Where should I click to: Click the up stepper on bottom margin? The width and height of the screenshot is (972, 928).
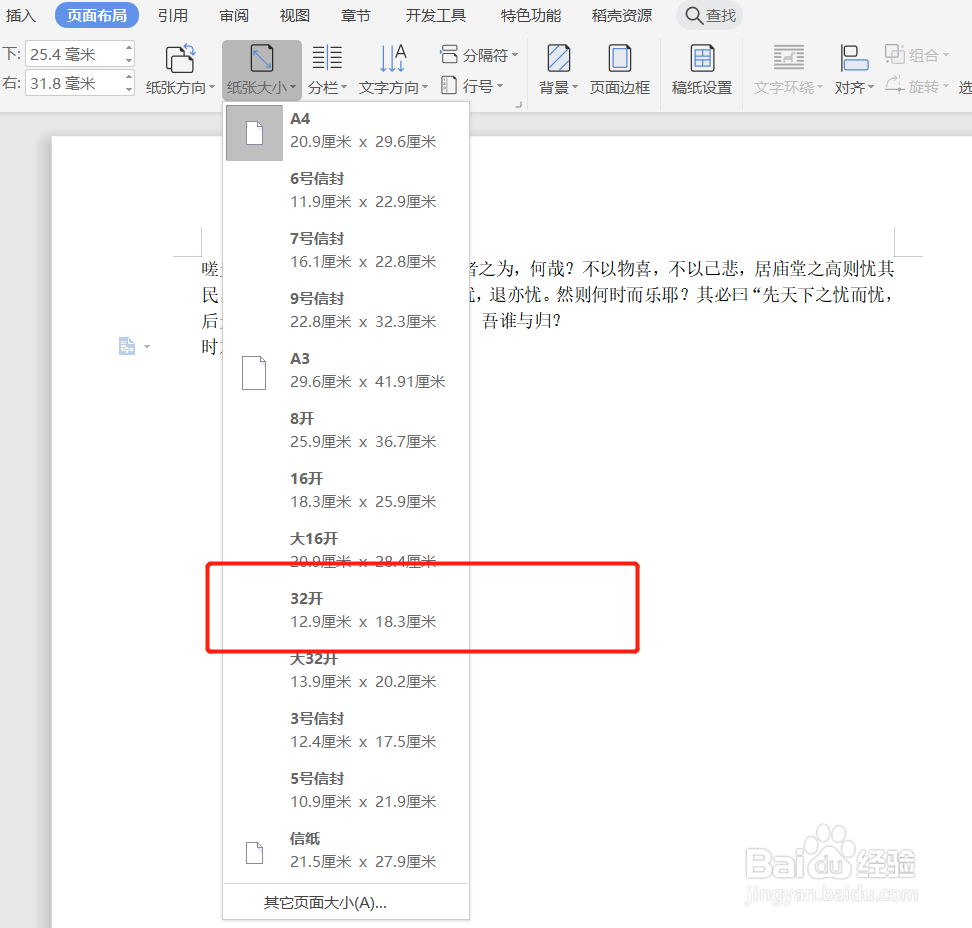[x=127, y=45]
